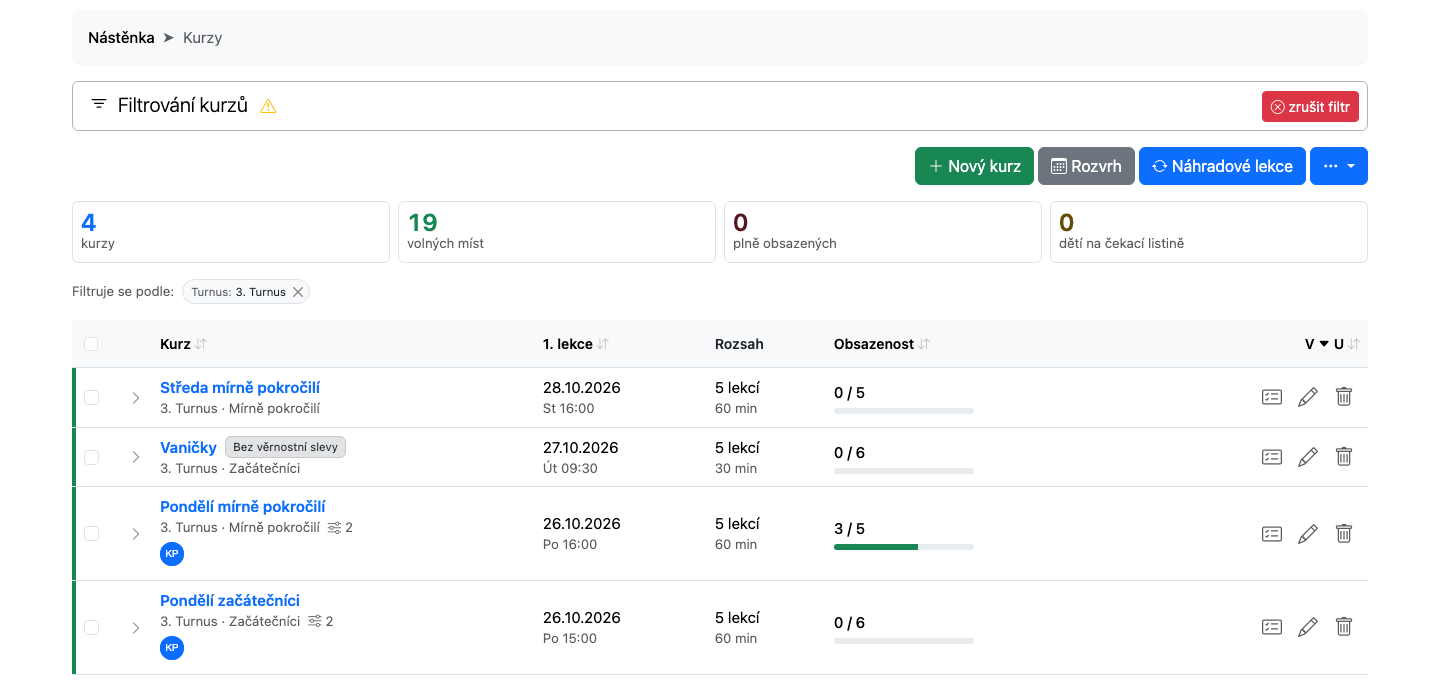Image resolution: width=1440 pixels, height=685 pixels.
Task: Edit the Pondělí mírně pokročilí course
Action: (x=1307, y=534)
